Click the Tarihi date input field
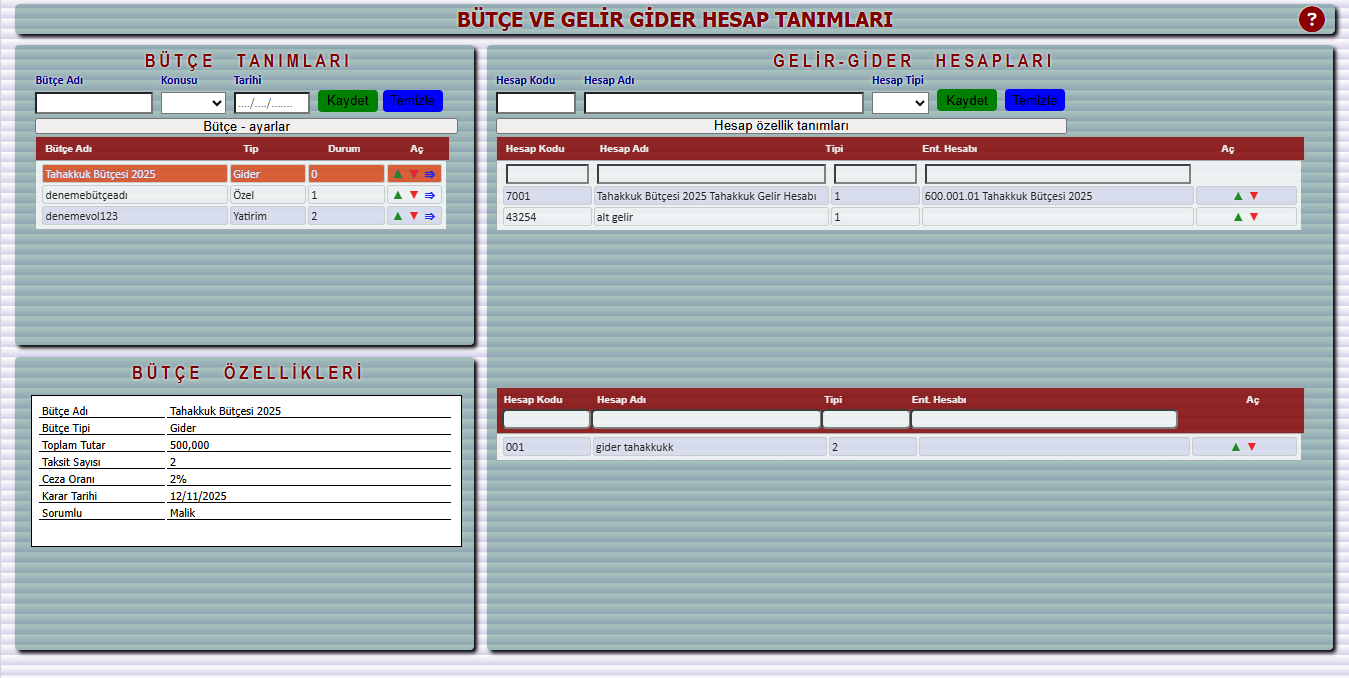The width and height of the screenshot is (1349, 678). [272, 103]
